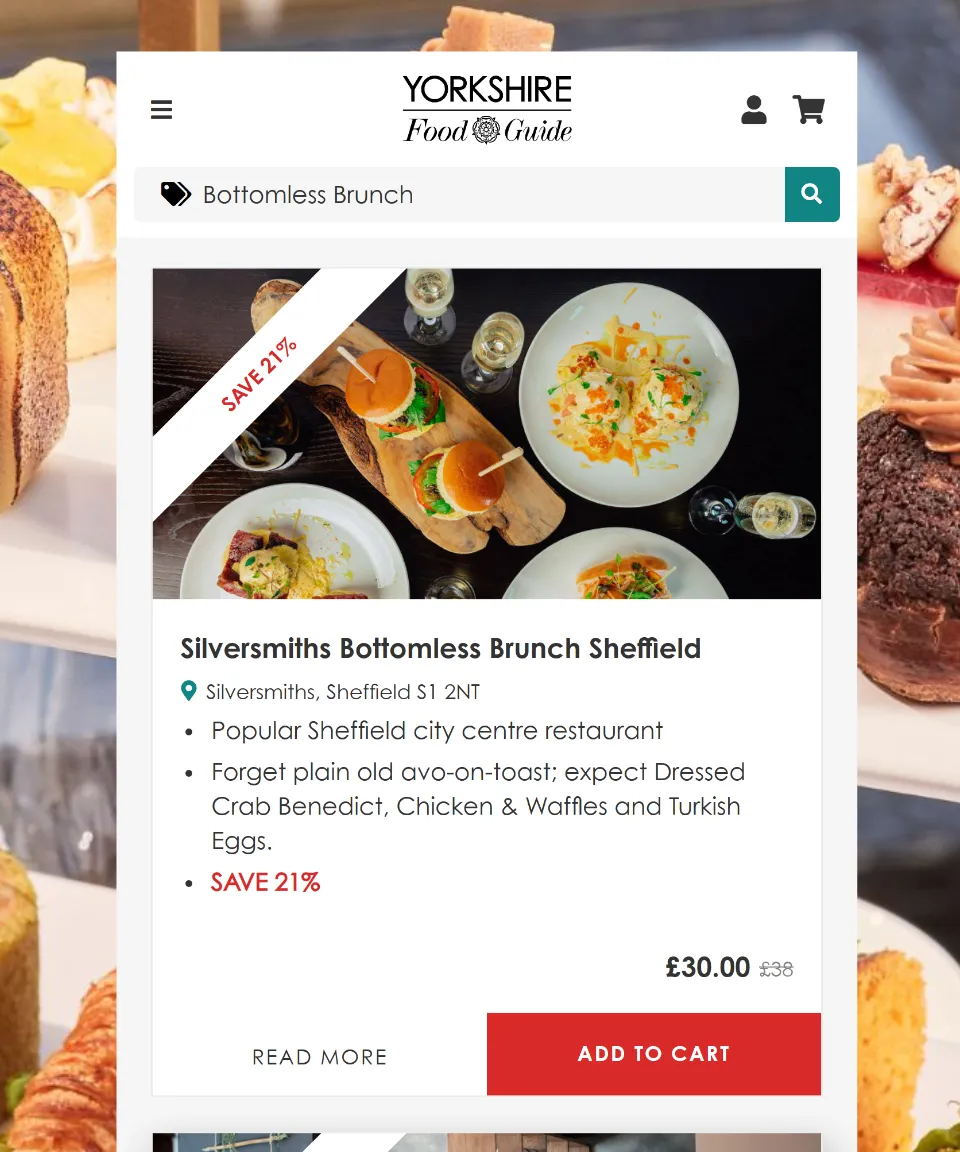Focus the Bottomless Brunch search field

point(459,194)
